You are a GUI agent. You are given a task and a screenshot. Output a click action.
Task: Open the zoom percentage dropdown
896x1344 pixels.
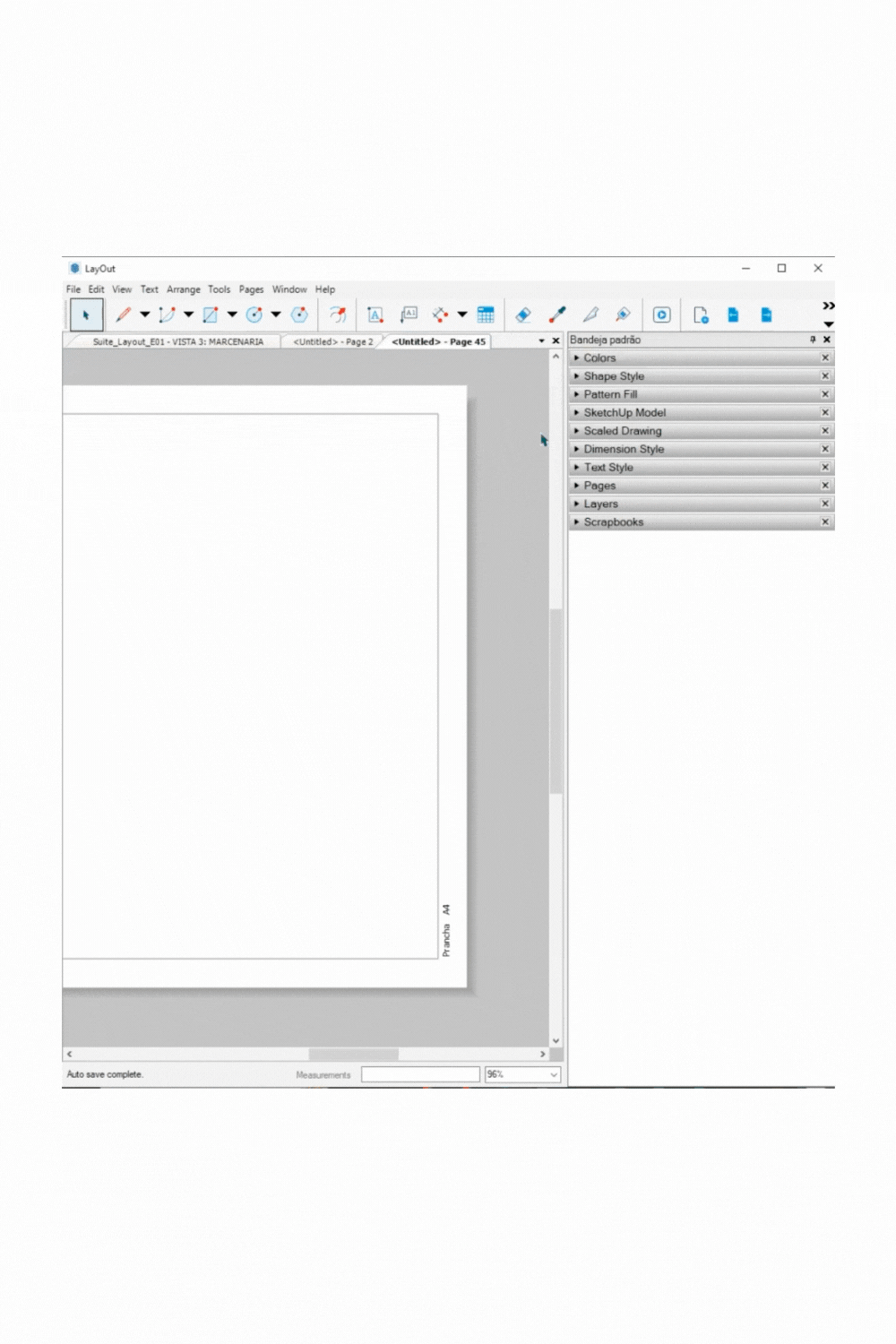(553, 1074)
